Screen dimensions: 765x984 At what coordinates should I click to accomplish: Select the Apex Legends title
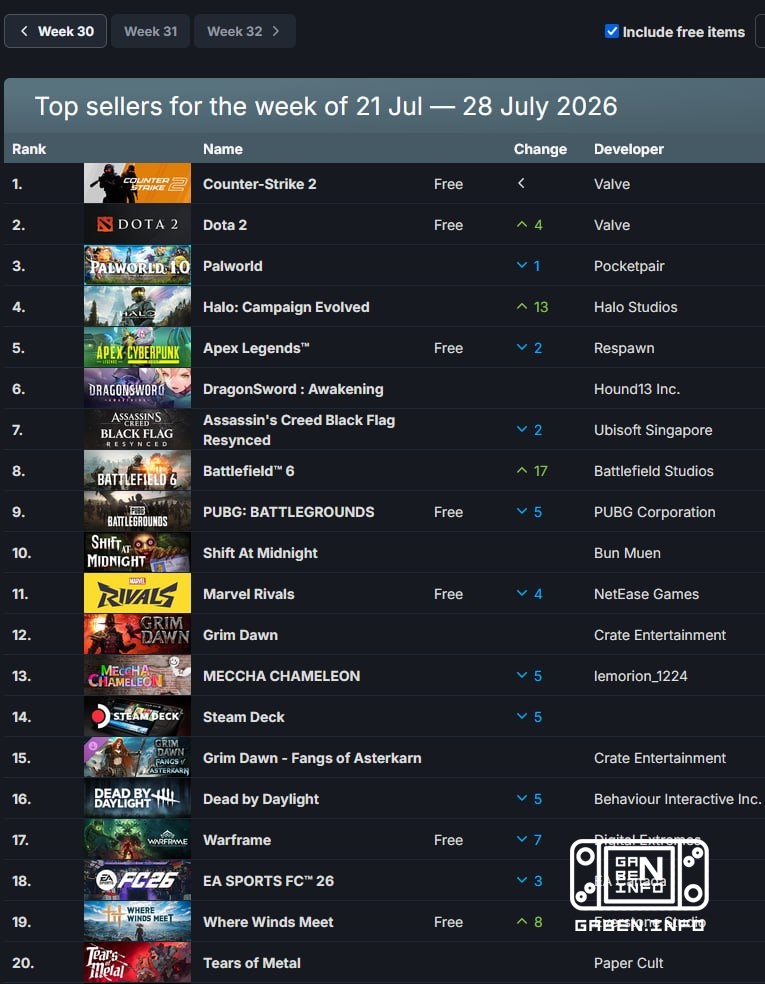(x=256, y=348)
